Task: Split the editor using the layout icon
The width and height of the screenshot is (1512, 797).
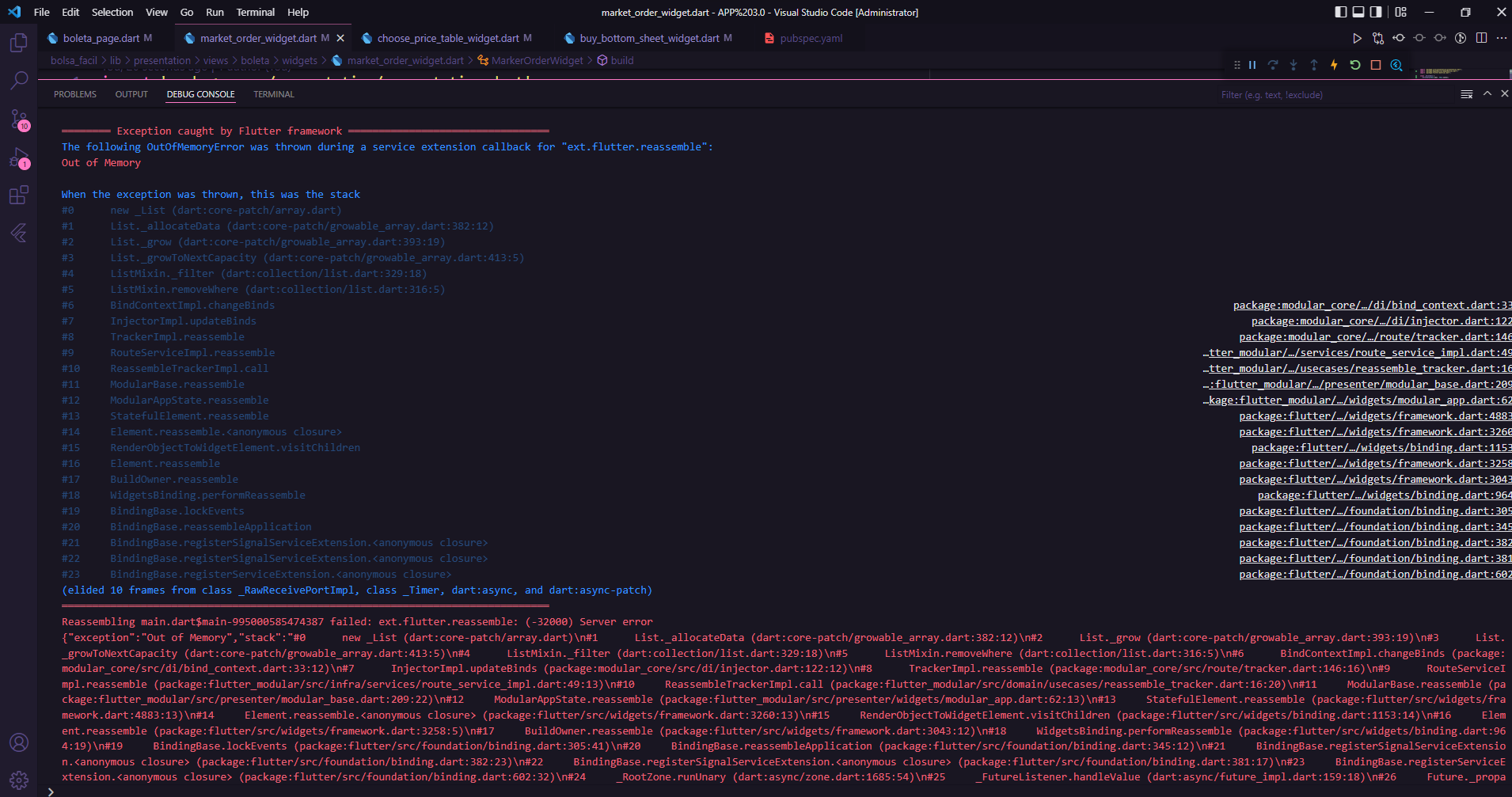Action: click(1481, 37)
